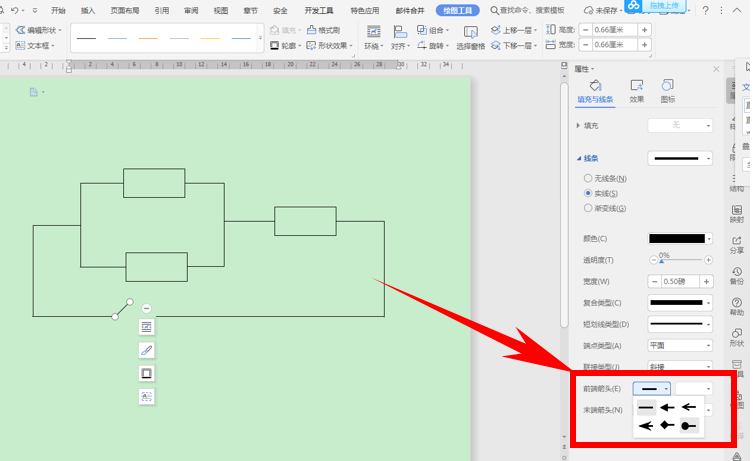
Task: Open 分享 share sidebar icon
Action: [737, 245]
